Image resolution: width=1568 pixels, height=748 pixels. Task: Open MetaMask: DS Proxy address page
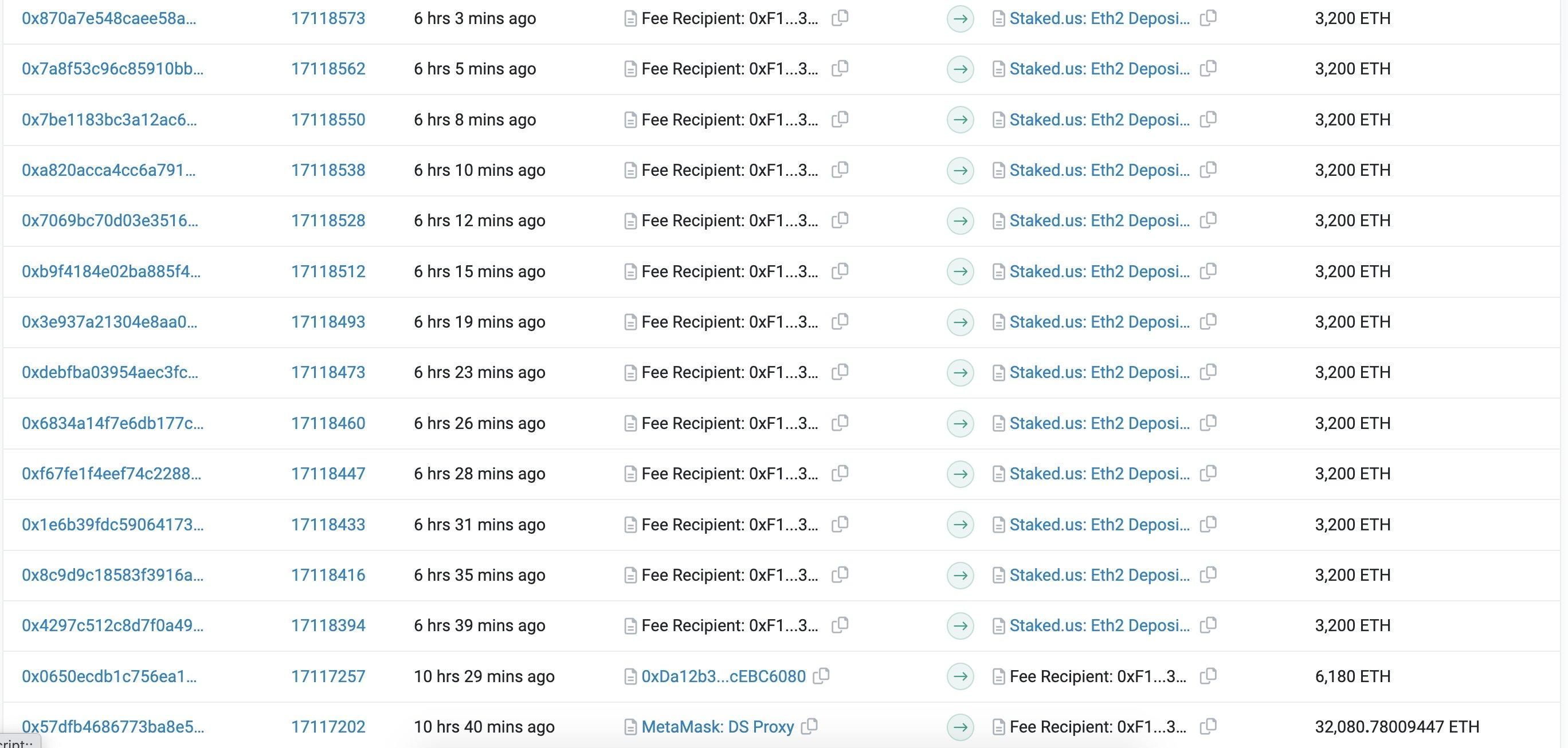tap(717, 727)
